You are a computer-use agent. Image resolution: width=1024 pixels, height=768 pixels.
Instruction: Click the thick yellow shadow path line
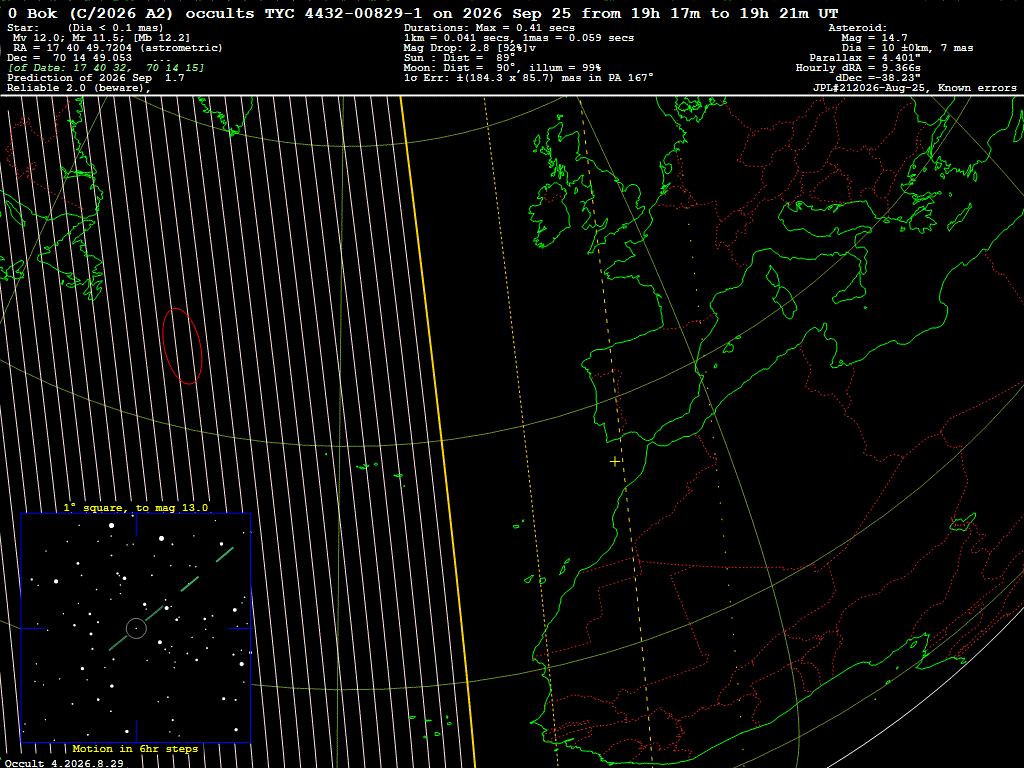pos(438,431)
